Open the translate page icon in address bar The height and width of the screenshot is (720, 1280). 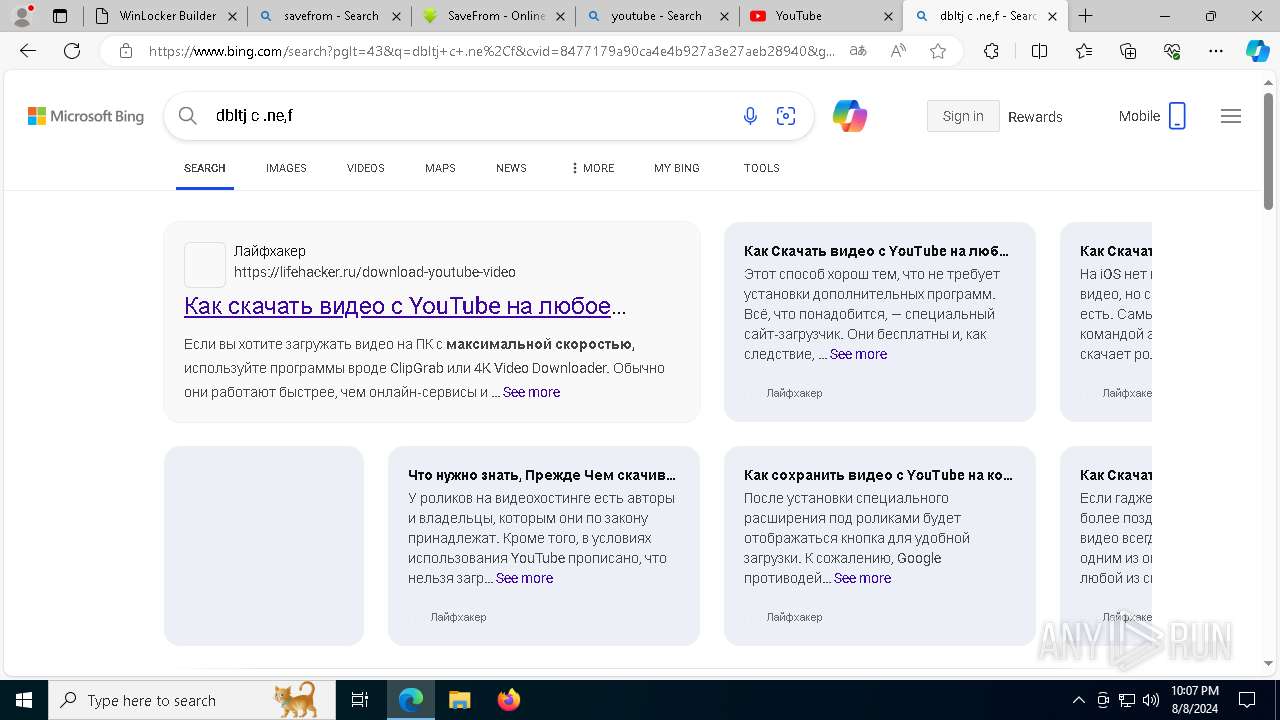[x=858, y=51]
